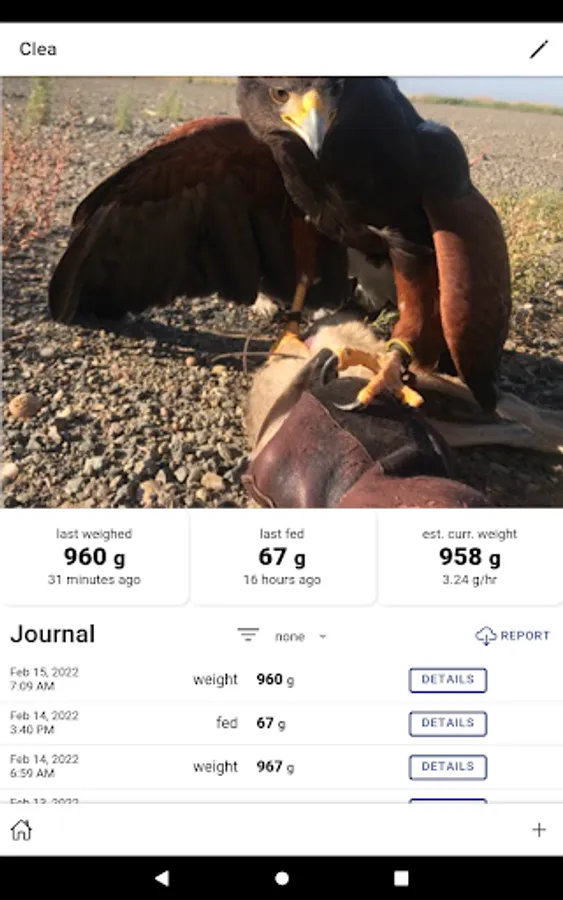
Task: Open DETAILS for 960 g weight entry
Action: (448, 680)
